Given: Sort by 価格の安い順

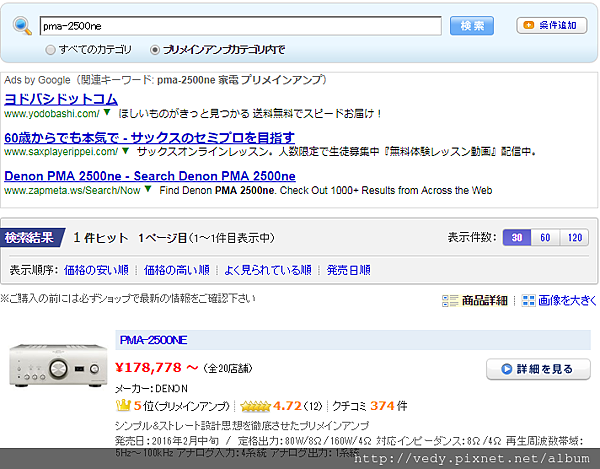Looking at the screenshot, I should 96,270.
